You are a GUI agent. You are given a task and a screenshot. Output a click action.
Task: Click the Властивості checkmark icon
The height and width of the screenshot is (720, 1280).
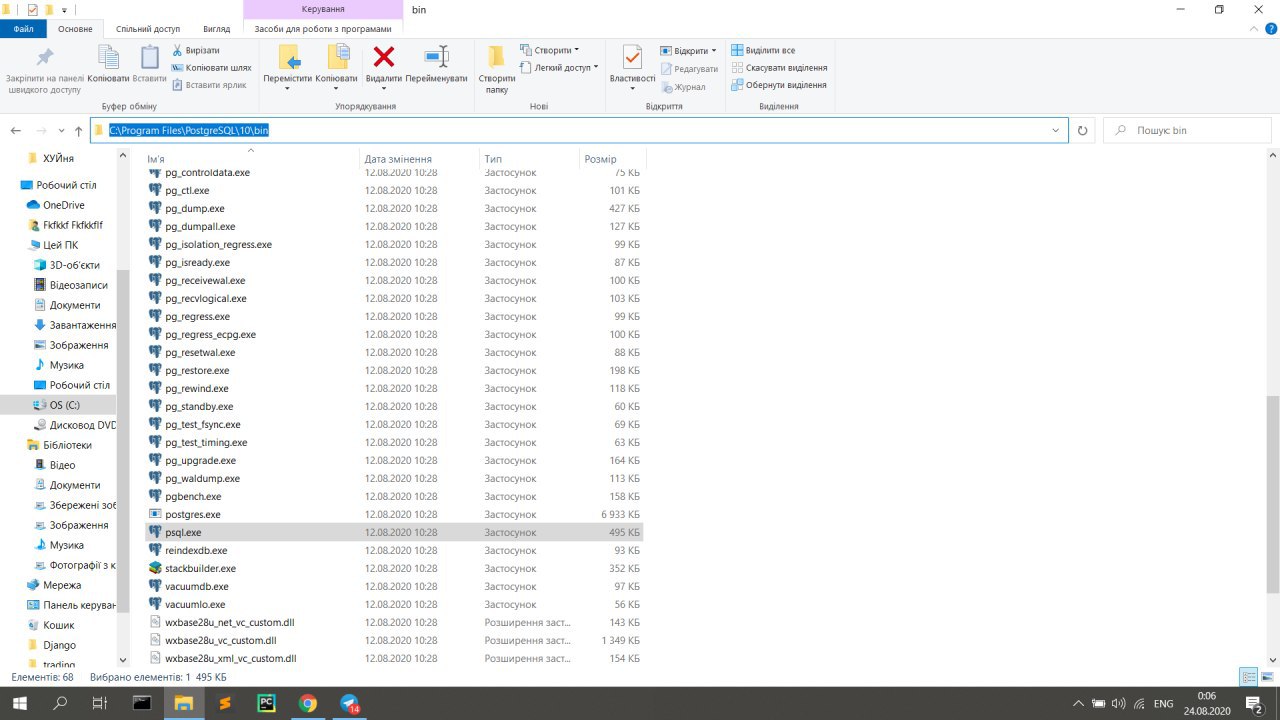(632, 57)
